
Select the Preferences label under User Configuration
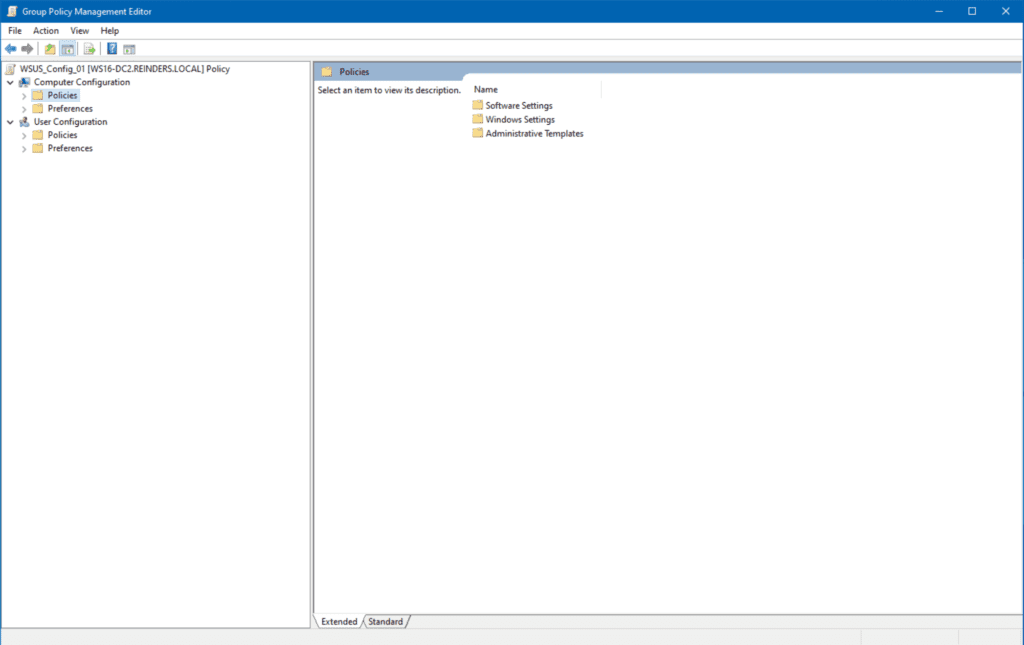click(70, 148)
